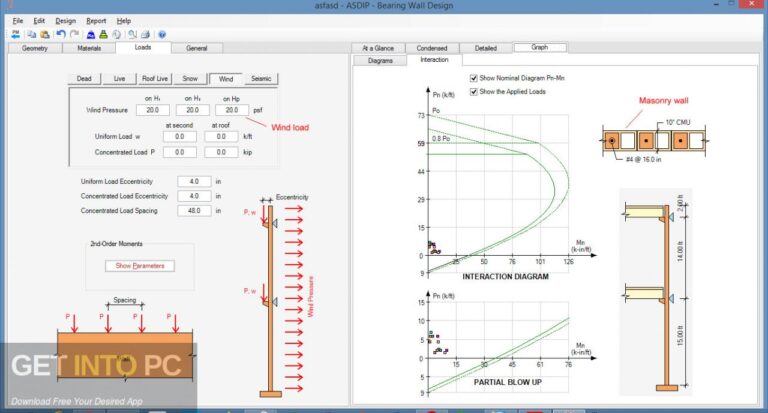768x413 pixels.
Task: Open the Edit menu
Action: pyautogui.click(x=39, y=21)
